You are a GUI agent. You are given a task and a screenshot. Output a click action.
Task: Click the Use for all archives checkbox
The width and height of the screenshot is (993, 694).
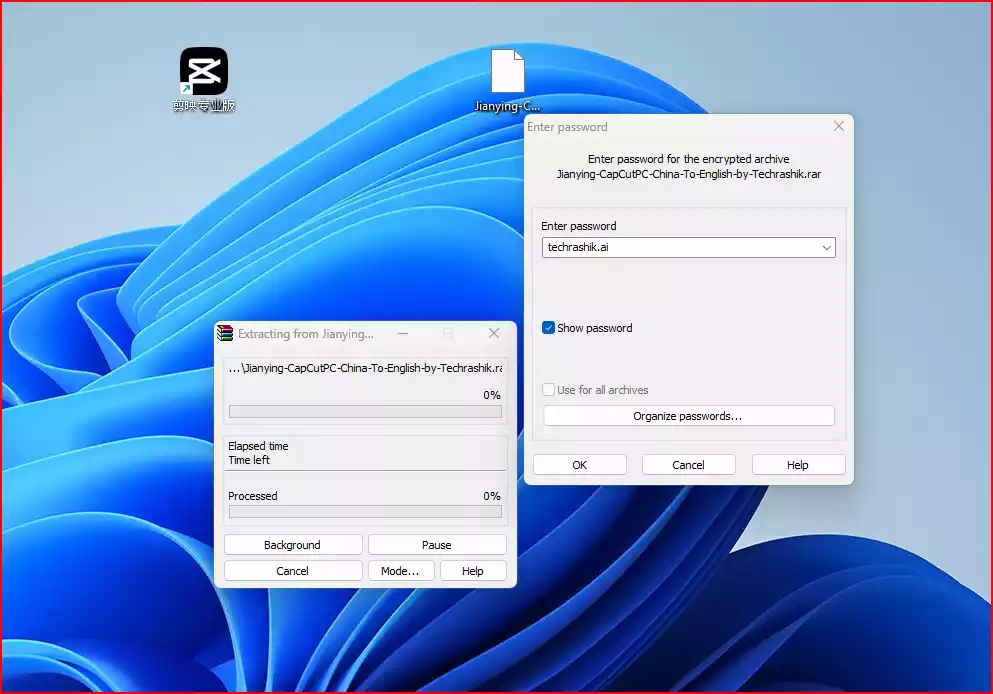548,389
